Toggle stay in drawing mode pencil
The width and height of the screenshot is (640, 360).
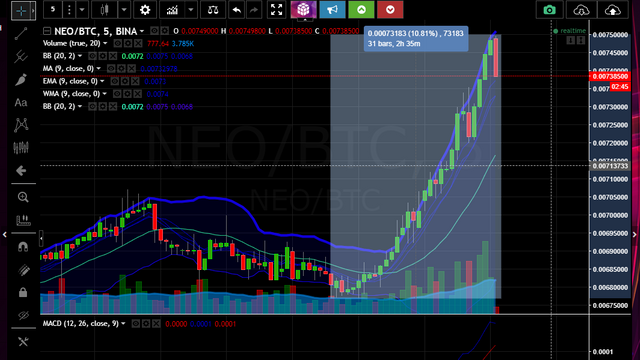[x=23, y=269]
